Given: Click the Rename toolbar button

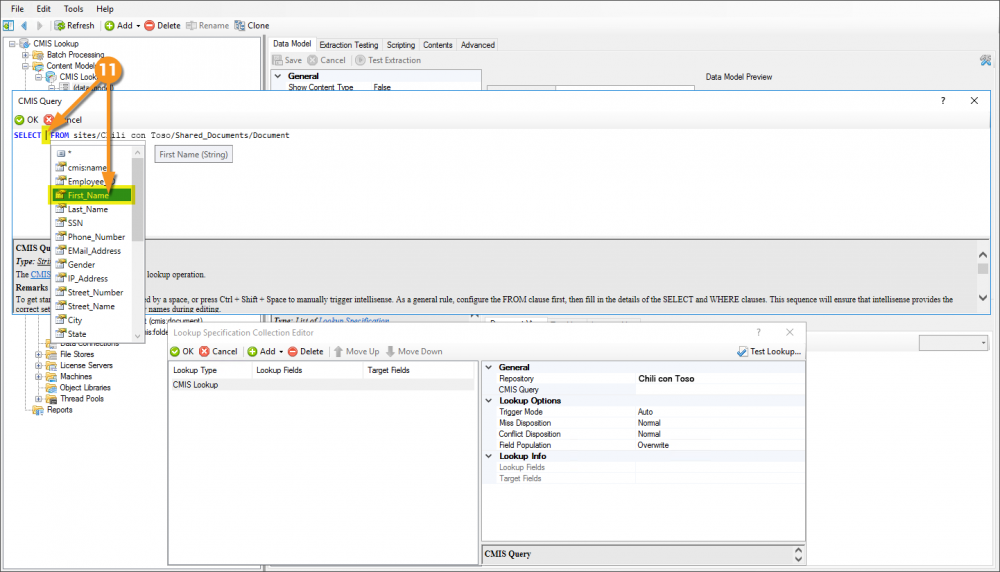Looking at the screenshot, I should (x=207, y=26).
